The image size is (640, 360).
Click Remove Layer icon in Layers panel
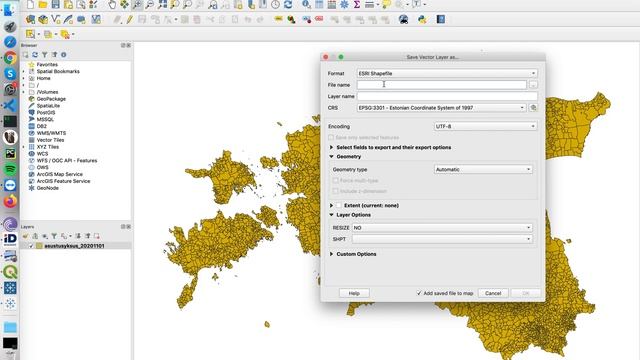[x=97, y=236]
